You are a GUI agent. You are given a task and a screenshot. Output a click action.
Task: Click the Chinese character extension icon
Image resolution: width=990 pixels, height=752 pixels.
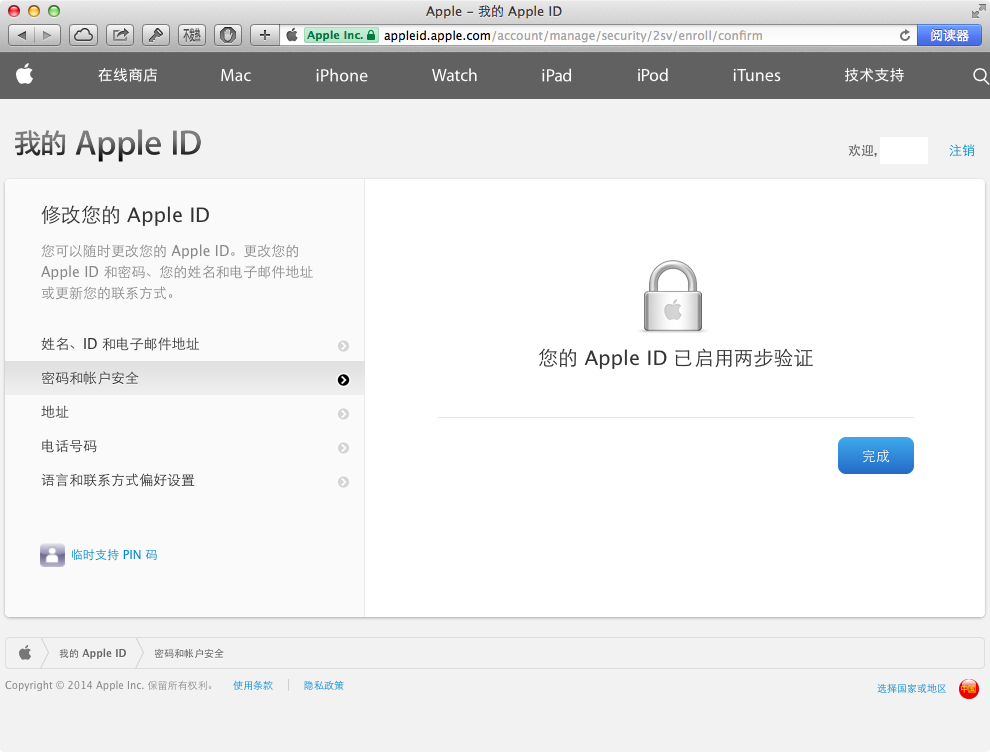[192, 35]
